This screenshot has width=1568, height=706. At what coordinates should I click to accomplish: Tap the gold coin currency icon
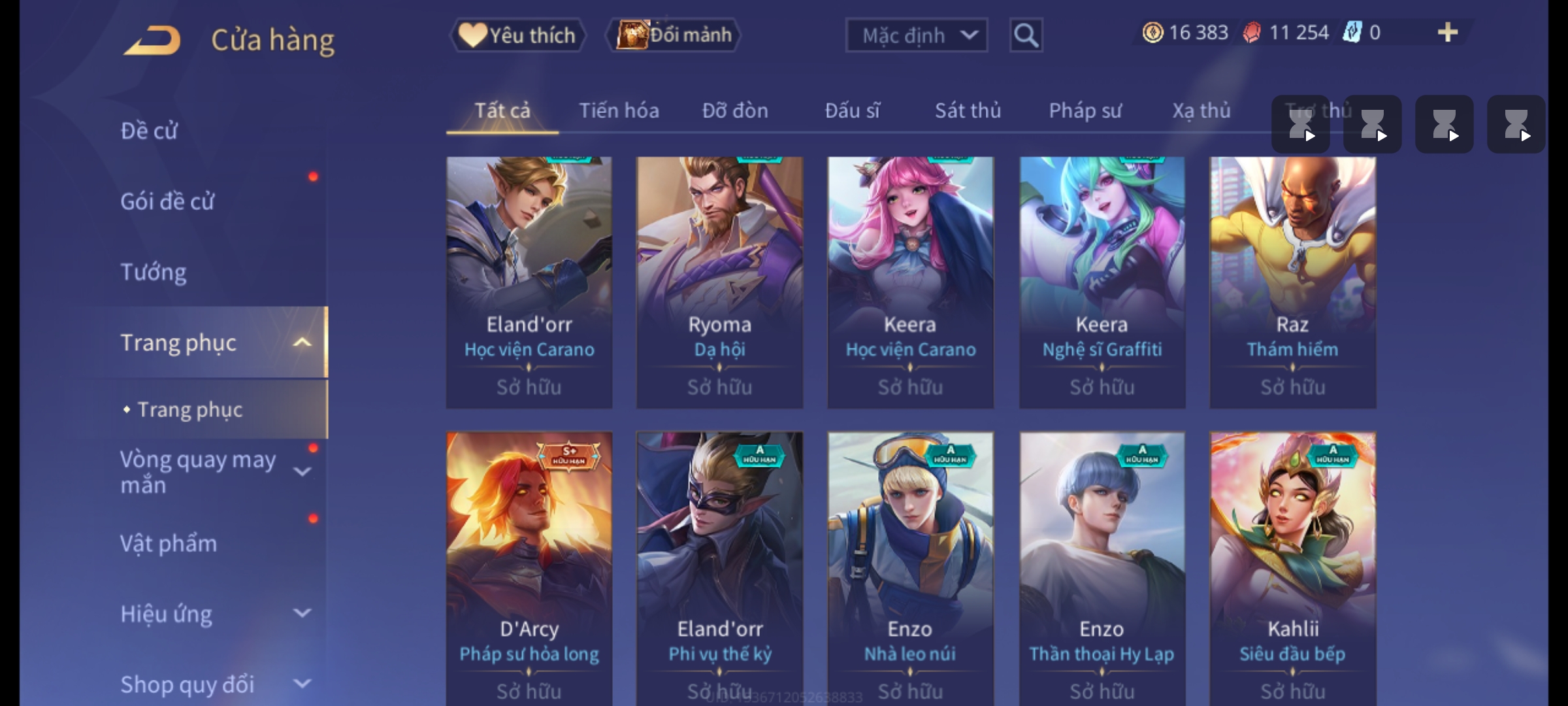coord(1152,32)
